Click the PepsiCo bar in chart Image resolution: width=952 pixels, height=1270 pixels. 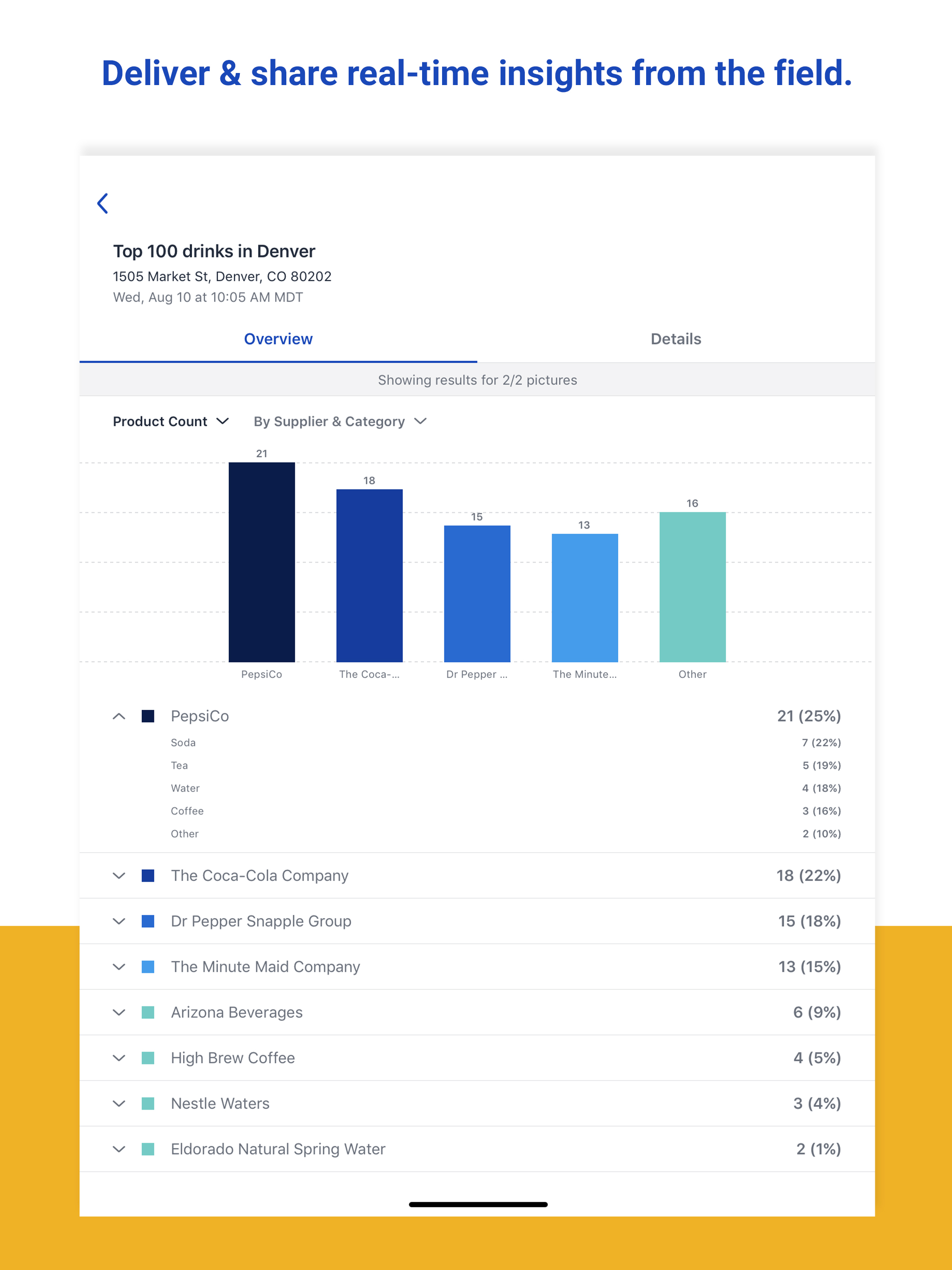pyautogui.click(x=262, y=562)
